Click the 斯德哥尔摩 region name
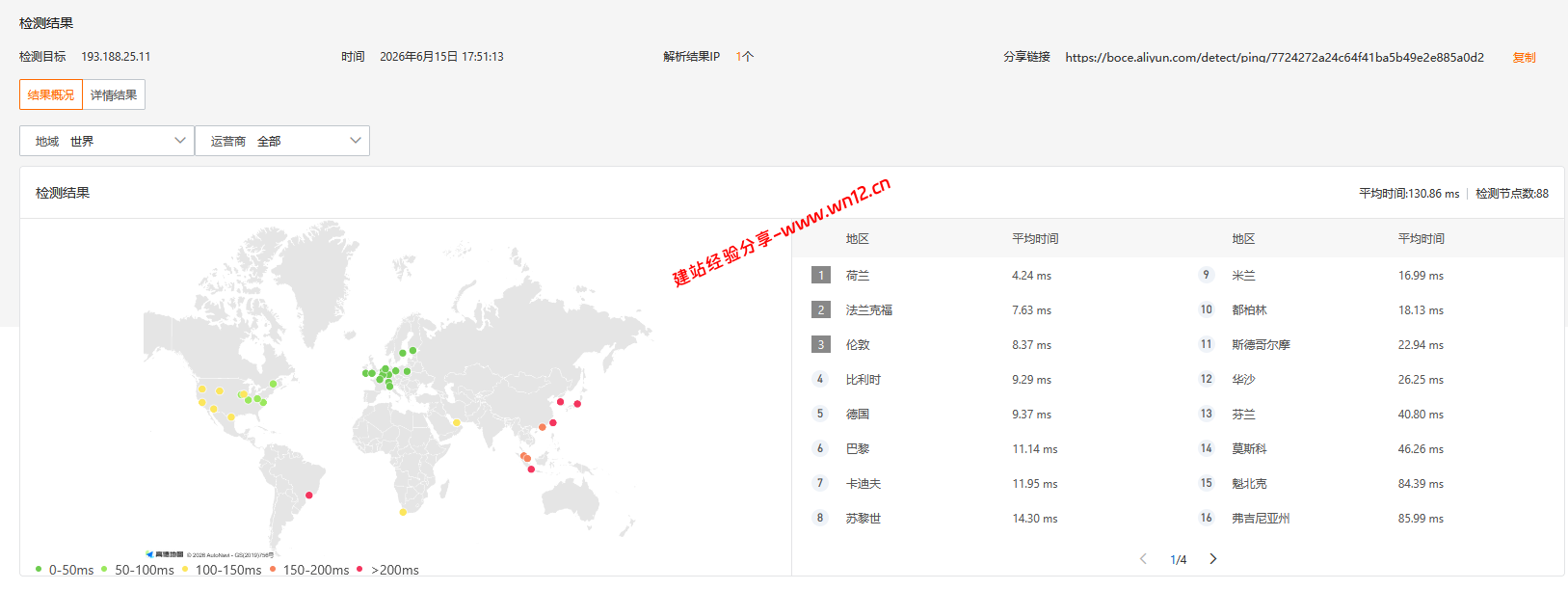 (x=1261, y=345)
